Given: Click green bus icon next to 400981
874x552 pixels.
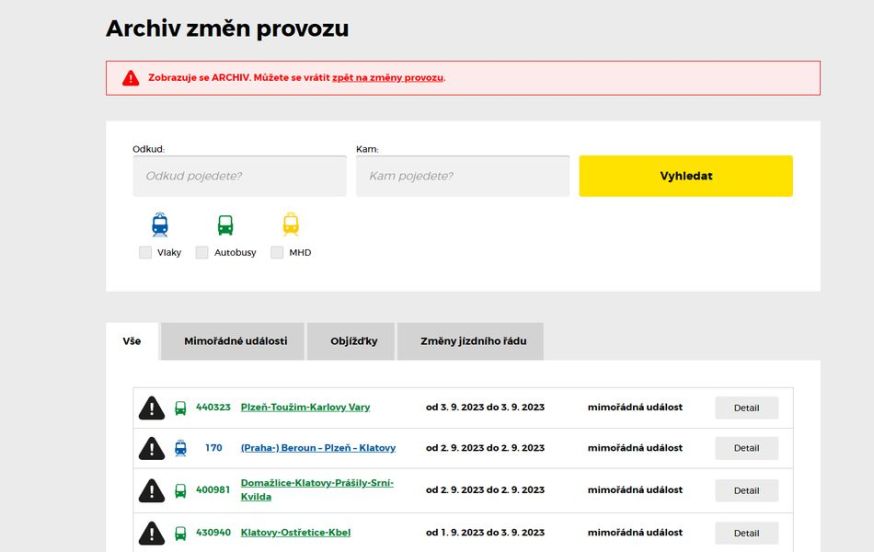Looking at the screenshot, I should tap(181, 491).
